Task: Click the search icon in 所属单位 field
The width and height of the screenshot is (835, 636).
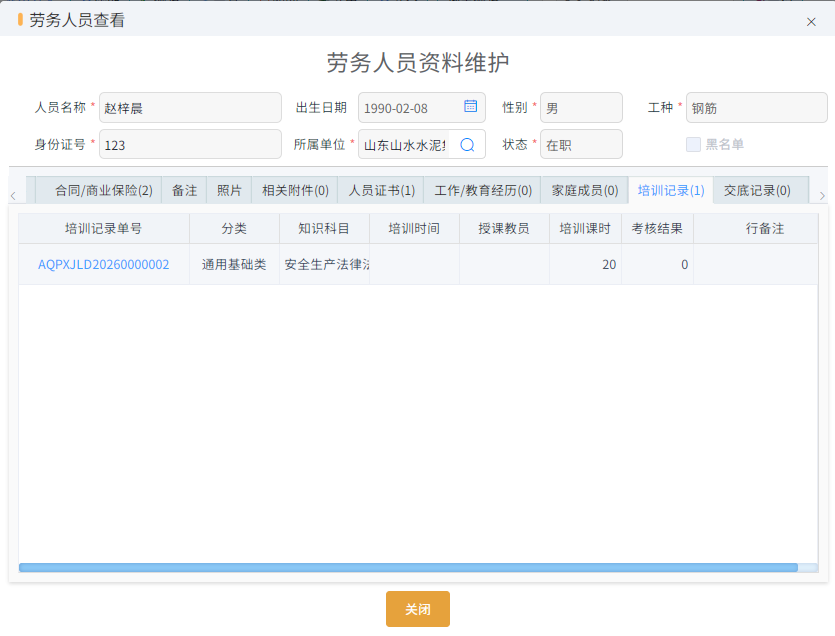Action: (467, 144)
